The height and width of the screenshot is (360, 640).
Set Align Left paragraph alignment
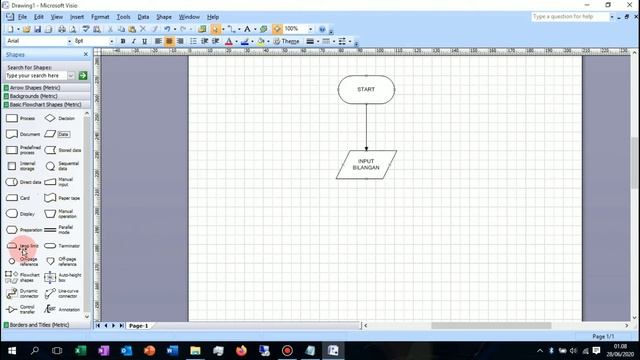pyautogui.click(x=158, y=41)
